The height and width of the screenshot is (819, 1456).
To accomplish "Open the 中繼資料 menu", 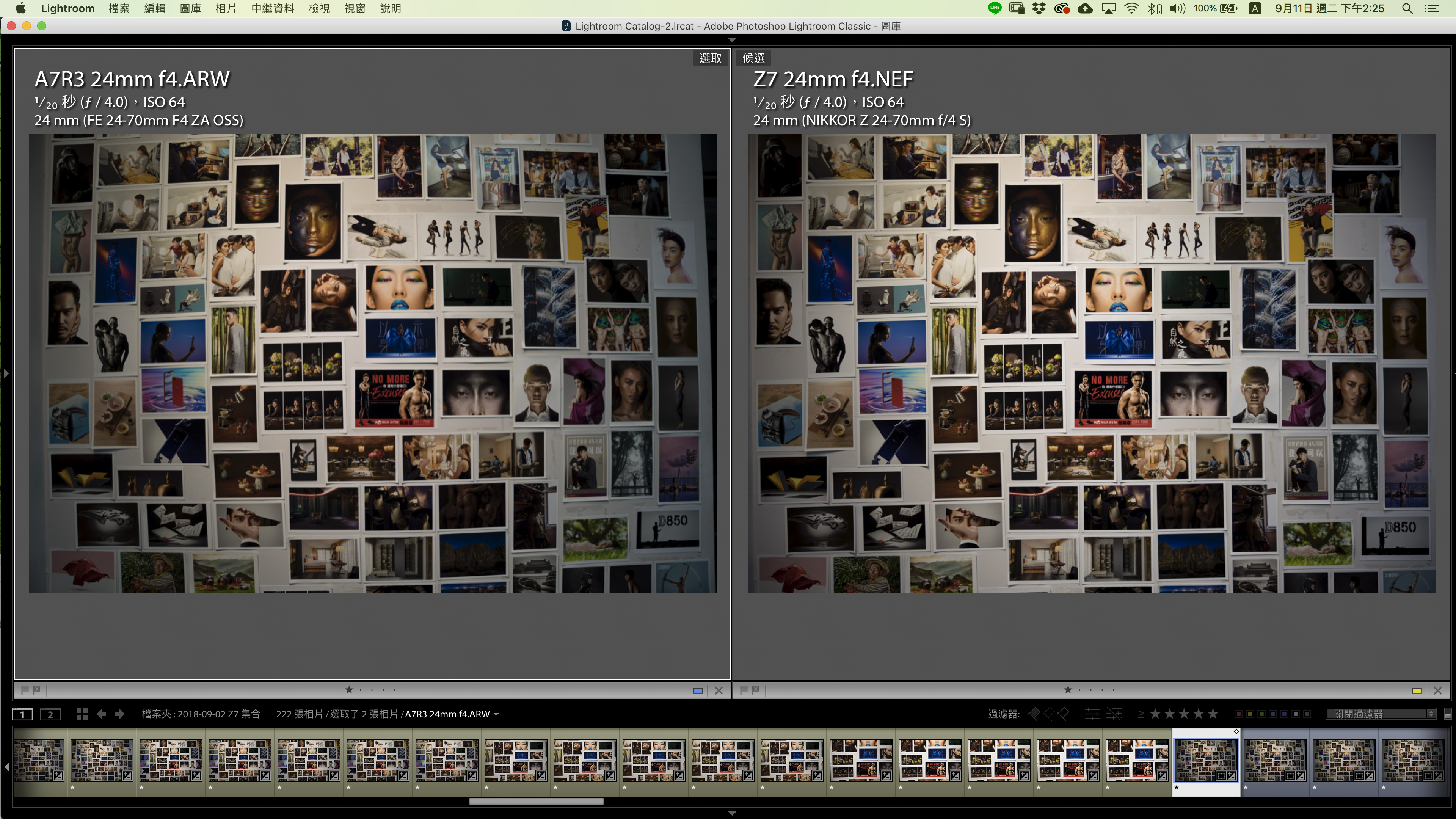I will pyautogui.click(x=273, y=8).
